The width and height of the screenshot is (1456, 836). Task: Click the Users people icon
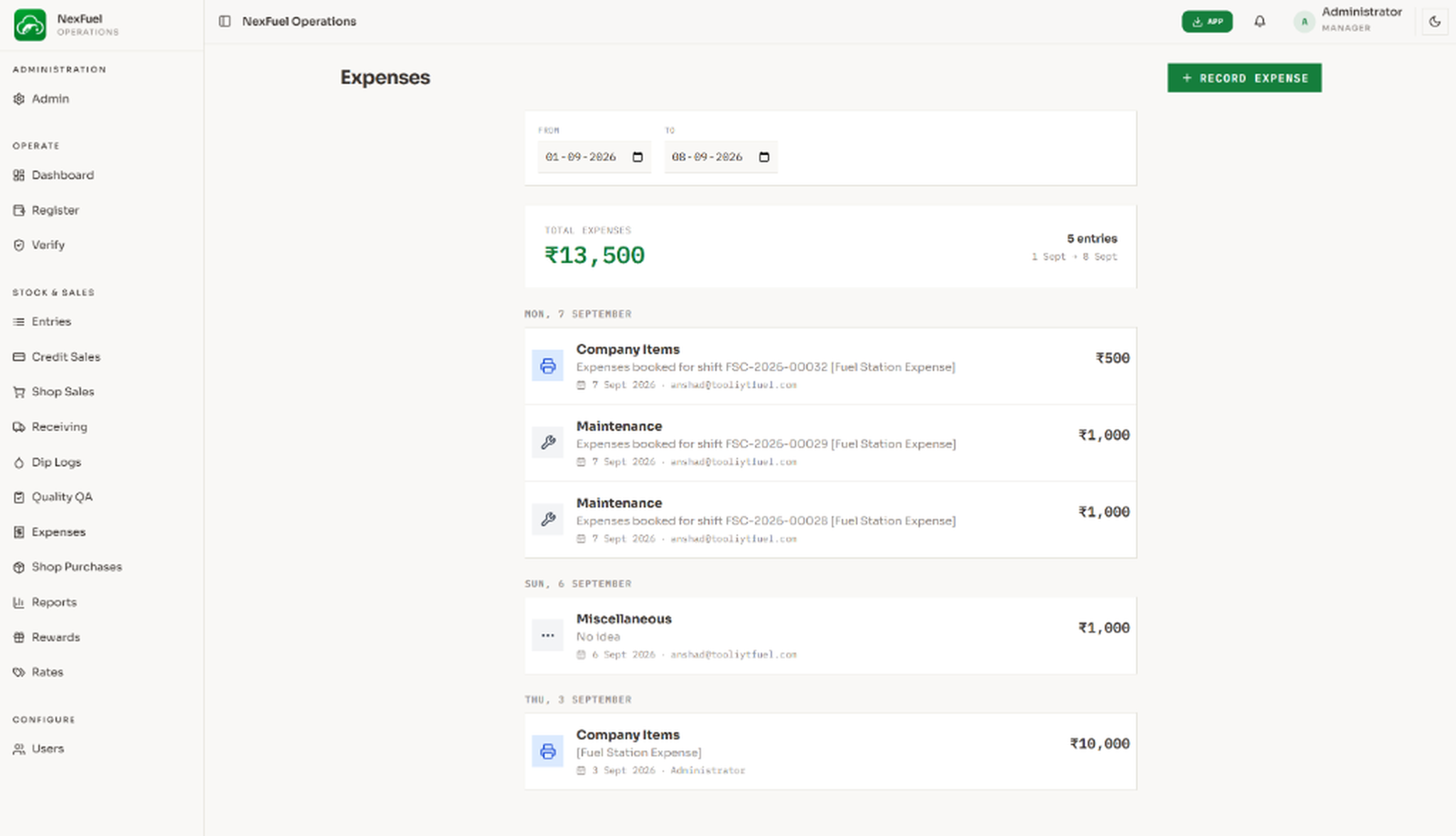19,749
